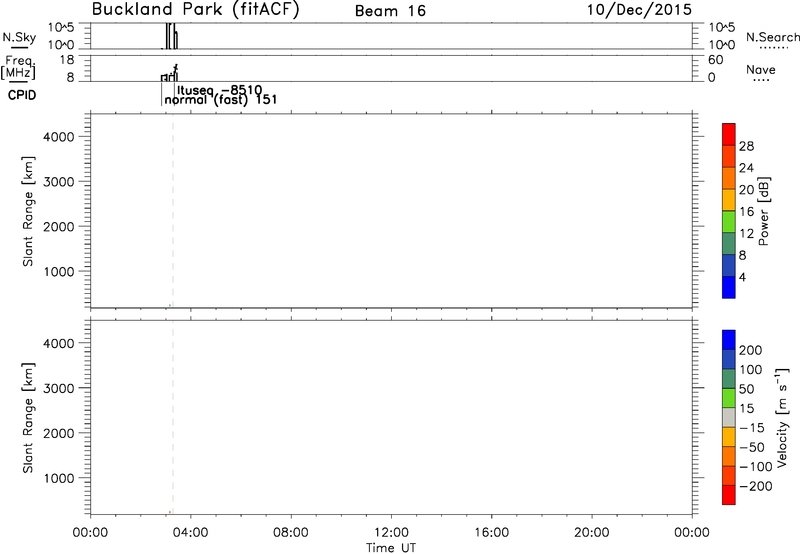The width and height of the screenshot is (800, 554).
Task: Click the 'Velocity [m s-1]' colorbar label
Action: point(781,418)
